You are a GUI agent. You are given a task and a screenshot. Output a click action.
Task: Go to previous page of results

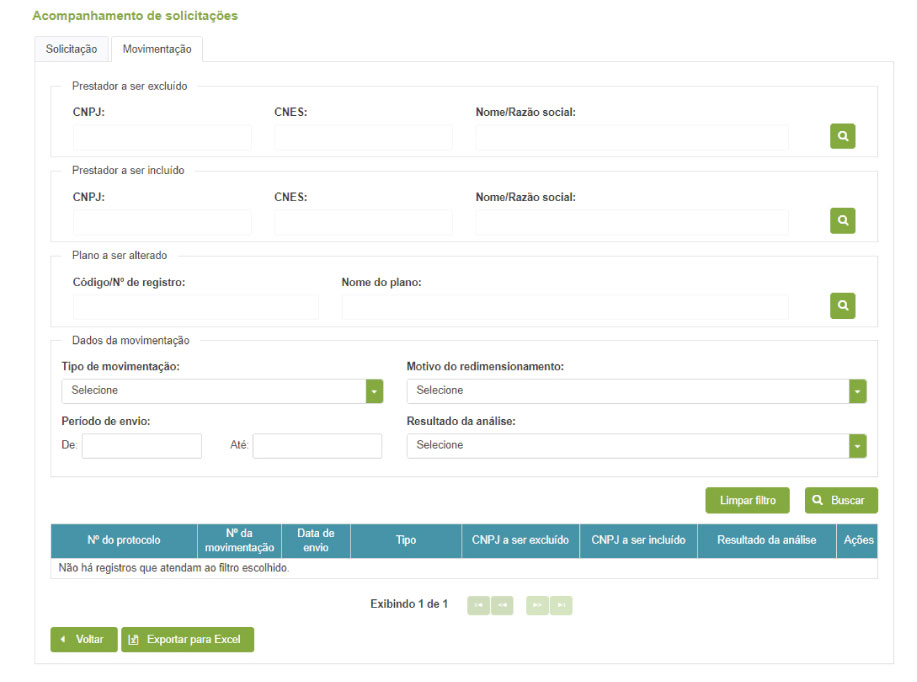pyautogui.click(x=502, y=605)
